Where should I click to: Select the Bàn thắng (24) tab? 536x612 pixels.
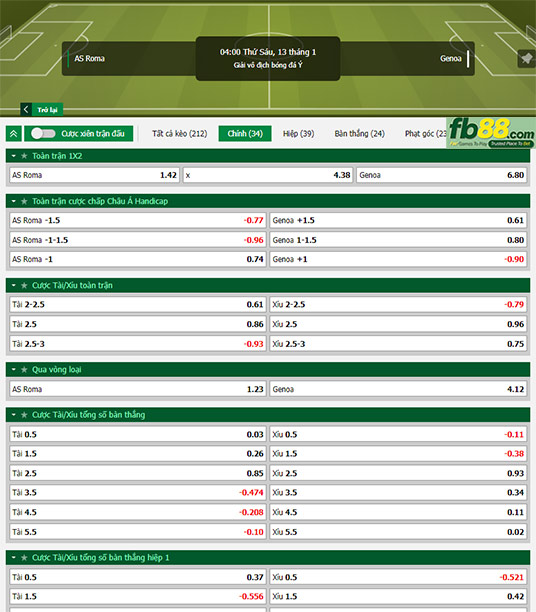click(360, 134)
